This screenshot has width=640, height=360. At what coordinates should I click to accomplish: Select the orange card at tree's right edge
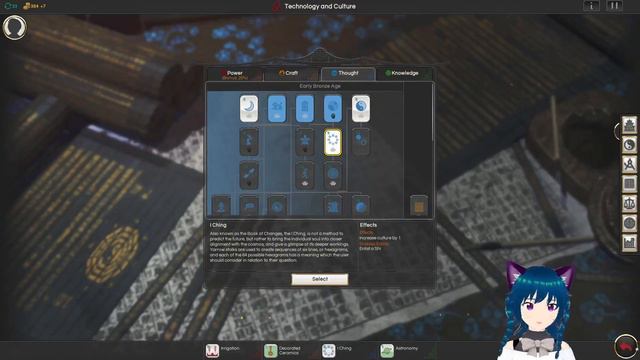[419, 206]
